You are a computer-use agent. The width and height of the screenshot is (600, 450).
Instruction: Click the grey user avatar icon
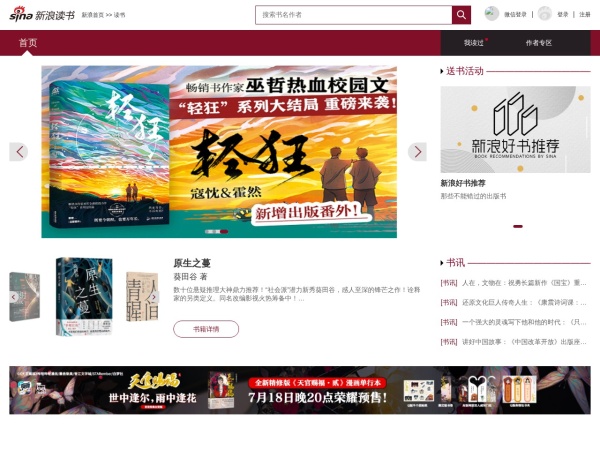click(x=544, y=14)
